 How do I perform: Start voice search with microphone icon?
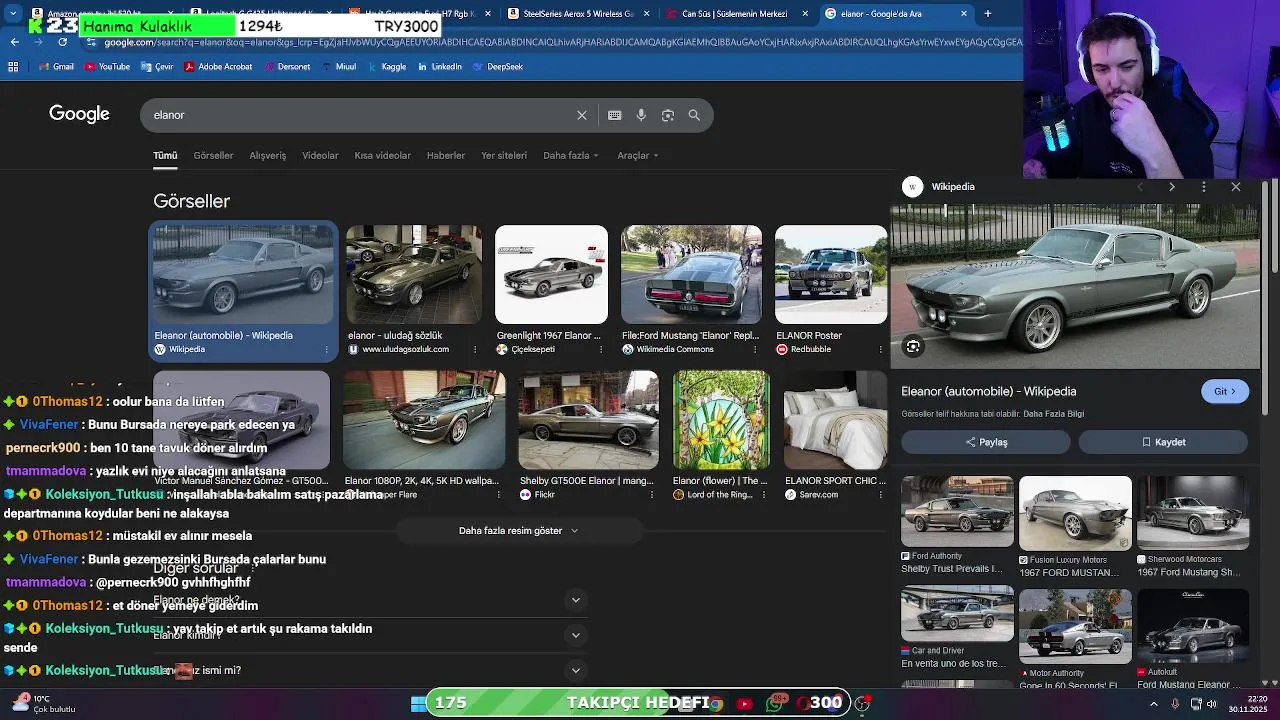click(x=641, y=115)
